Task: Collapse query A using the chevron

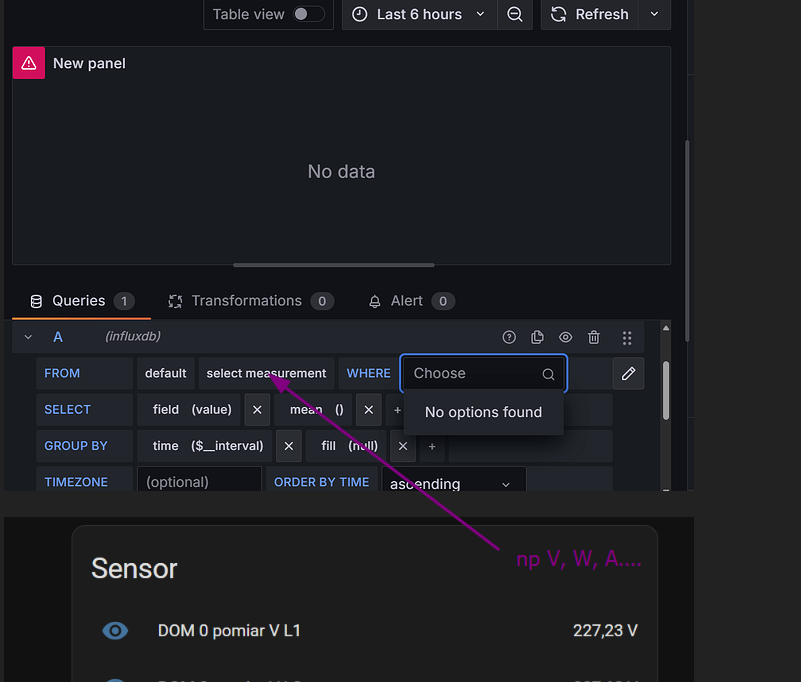Action: 28,338
